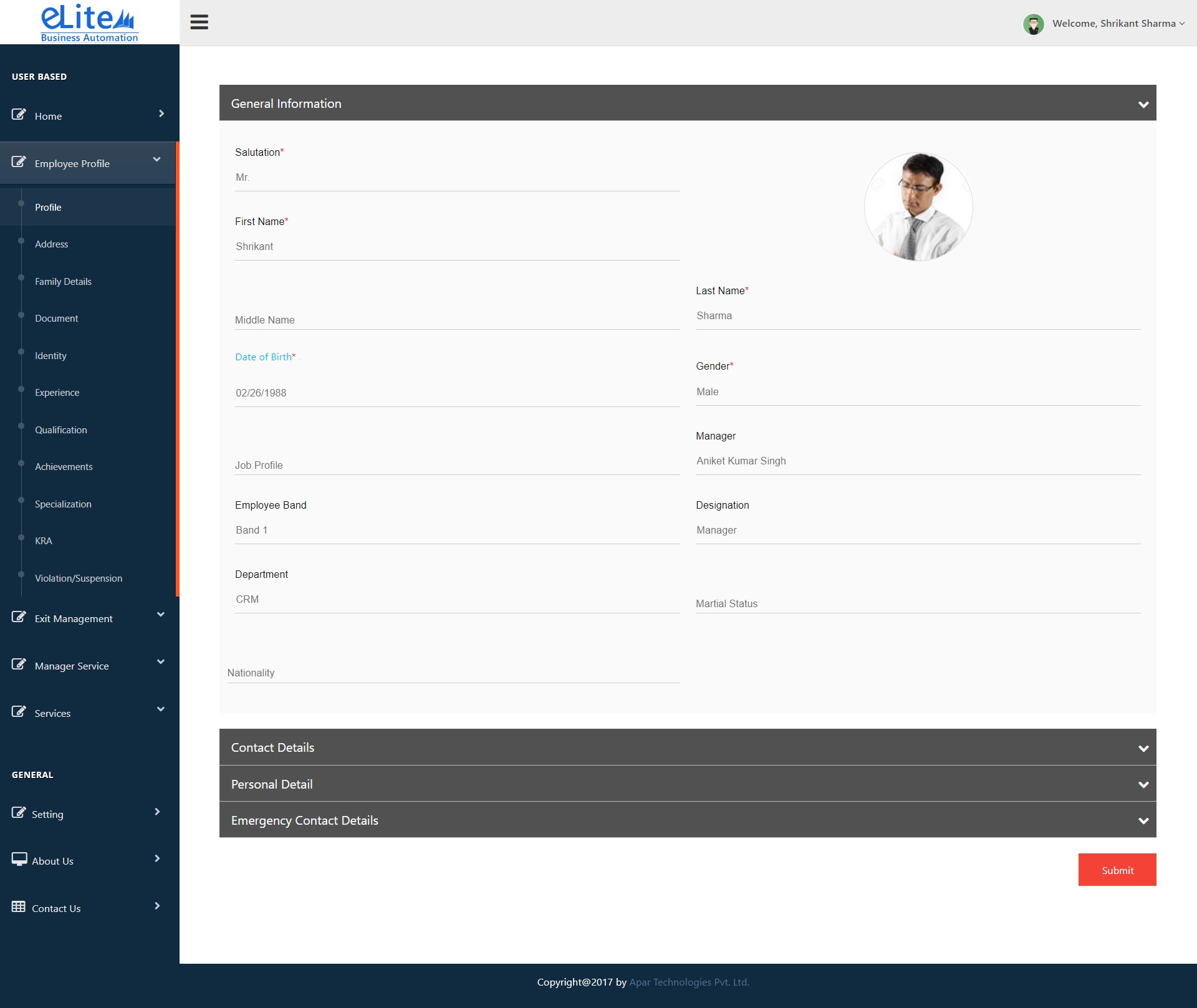
Task: Expand Emergency Contact Details section
Action: [x=1143, y=820]
